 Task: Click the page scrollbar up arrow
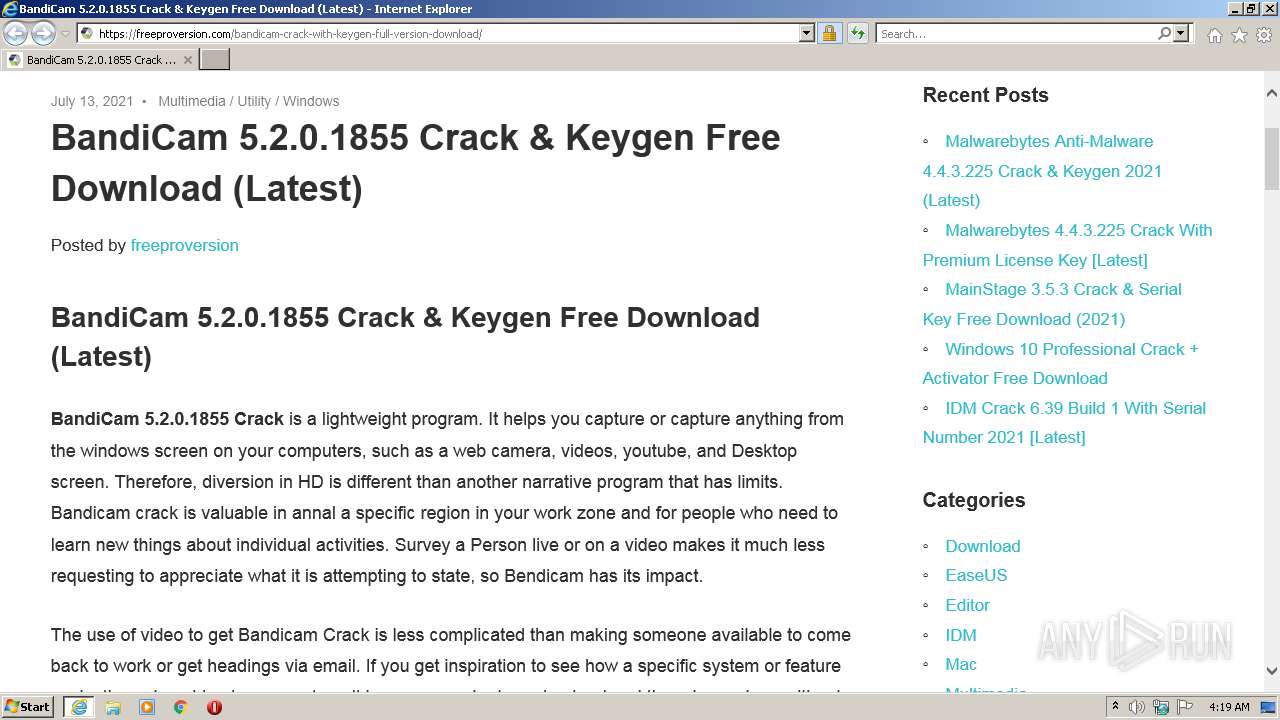click(x=1271, y=93)
